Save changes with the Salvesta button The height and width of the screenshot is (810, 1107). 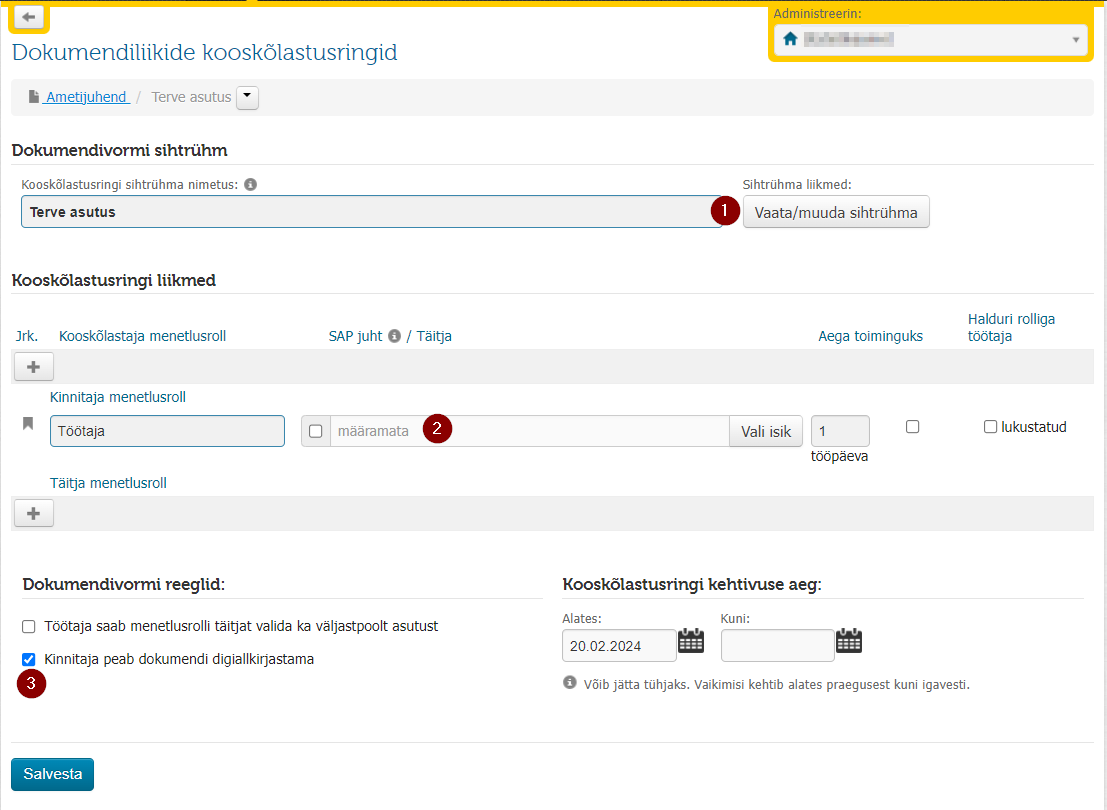(x=52, y=774)
